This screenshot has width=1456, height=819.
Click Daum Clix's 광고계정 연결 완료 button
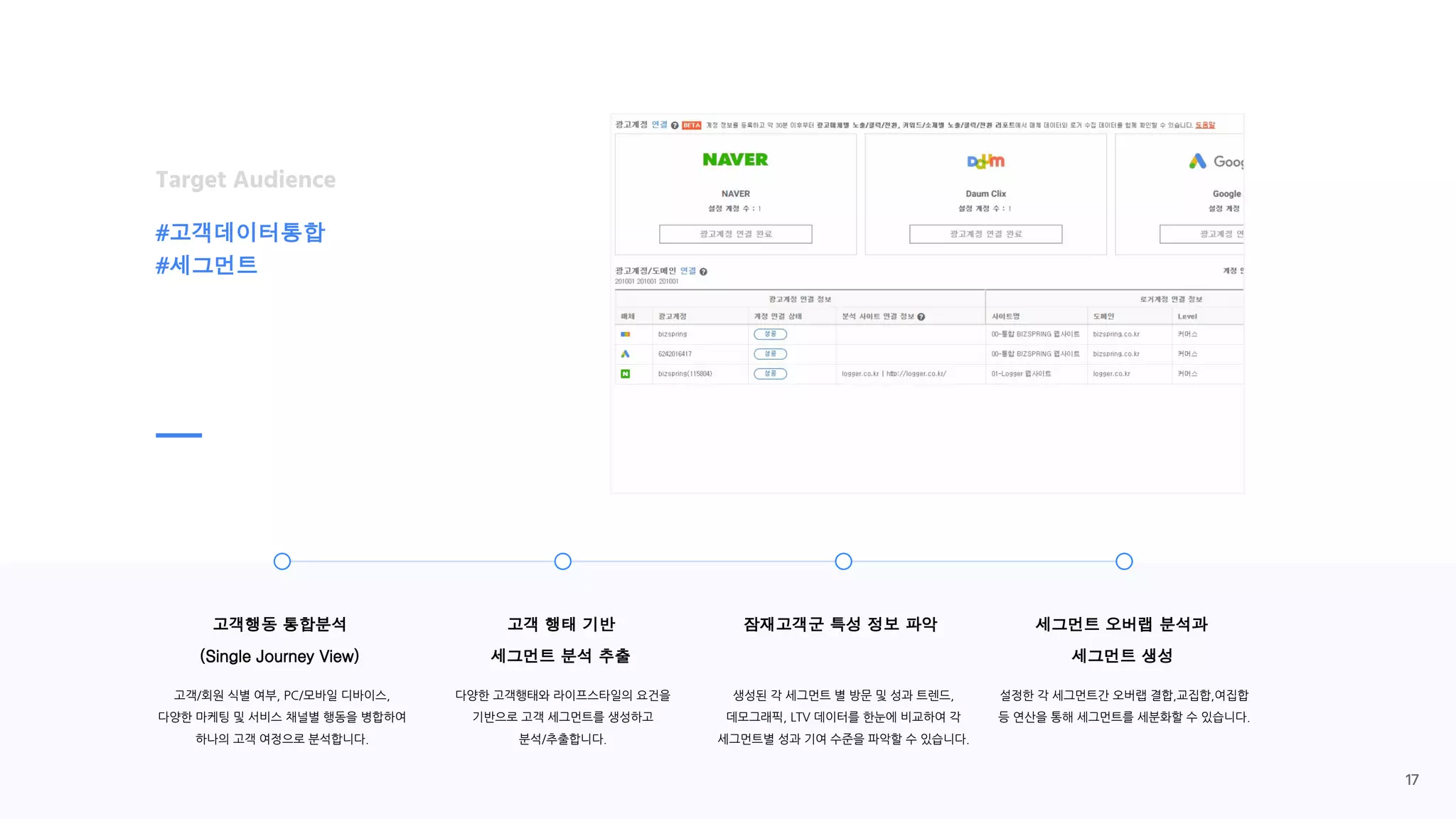pos(986,234)
